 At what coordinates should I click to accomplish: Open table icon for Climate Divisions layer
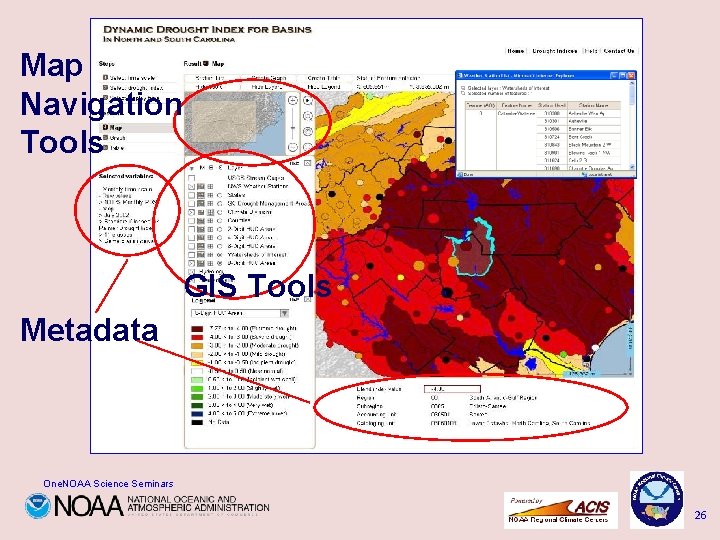210,212
